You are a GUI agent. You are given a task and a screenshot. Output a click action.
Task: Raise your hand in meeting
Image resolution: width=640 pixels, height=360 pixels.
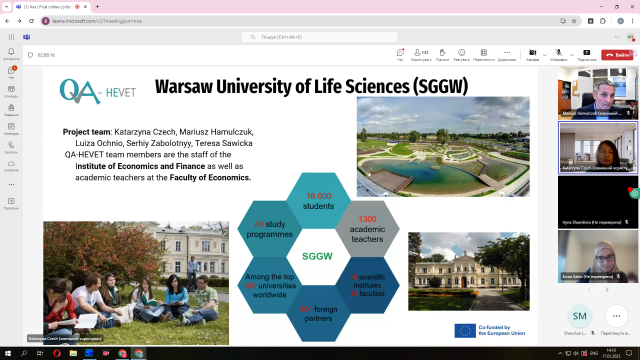point(442,55)
